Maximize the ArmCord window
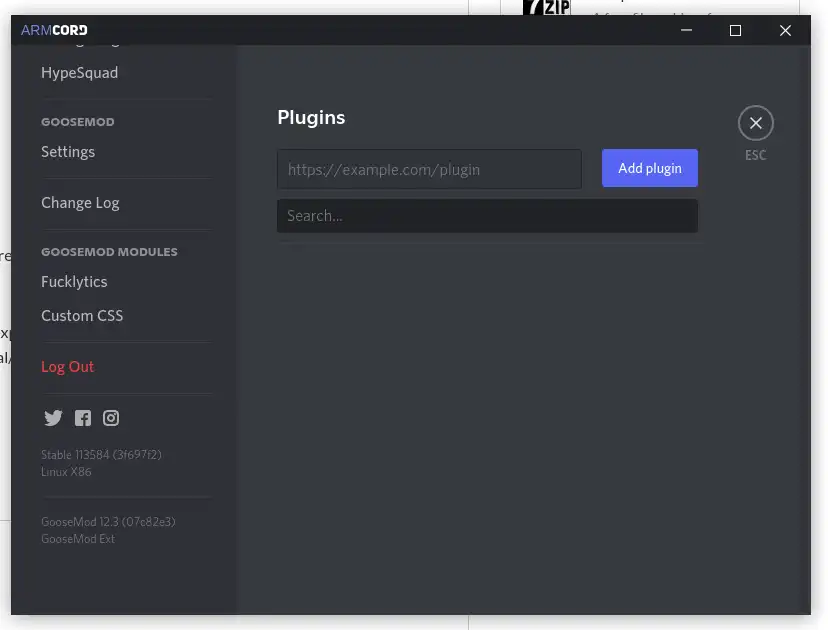828x630 pixels. tap(735, 30)
